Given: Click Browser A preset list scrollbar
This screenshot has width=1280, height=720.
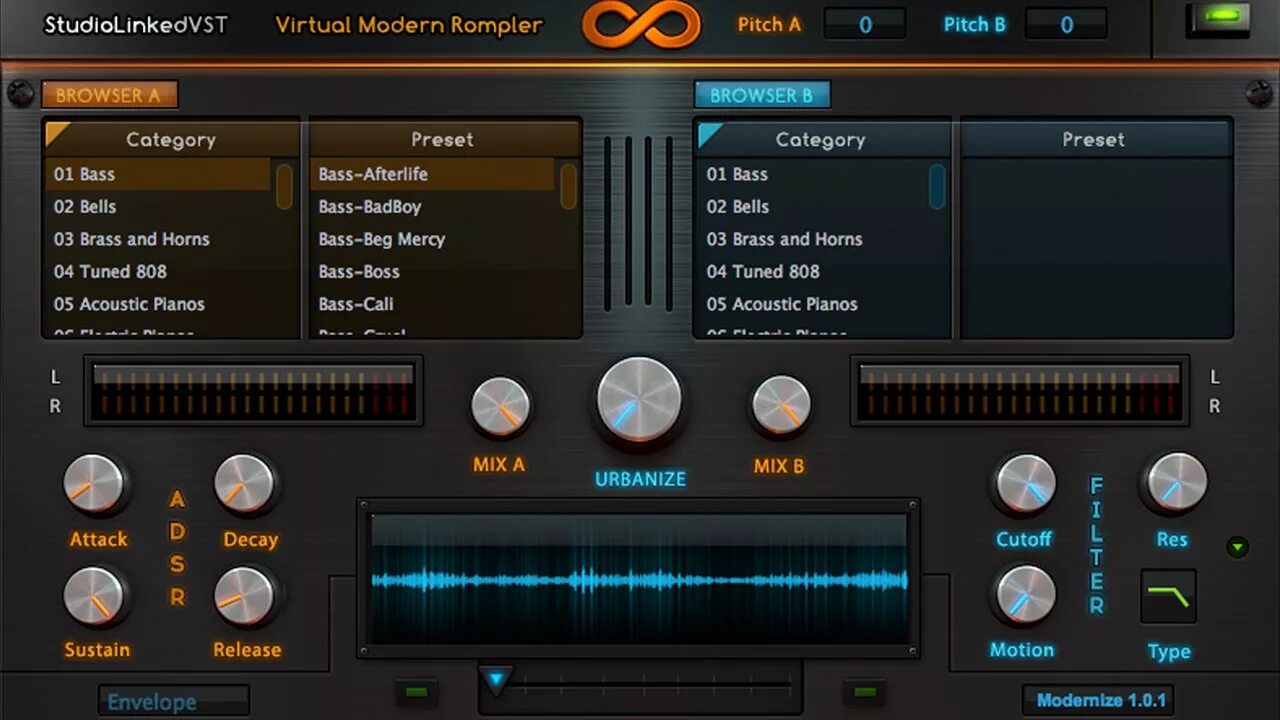Looking at the screenshot, I should click(x=568, y=187).
